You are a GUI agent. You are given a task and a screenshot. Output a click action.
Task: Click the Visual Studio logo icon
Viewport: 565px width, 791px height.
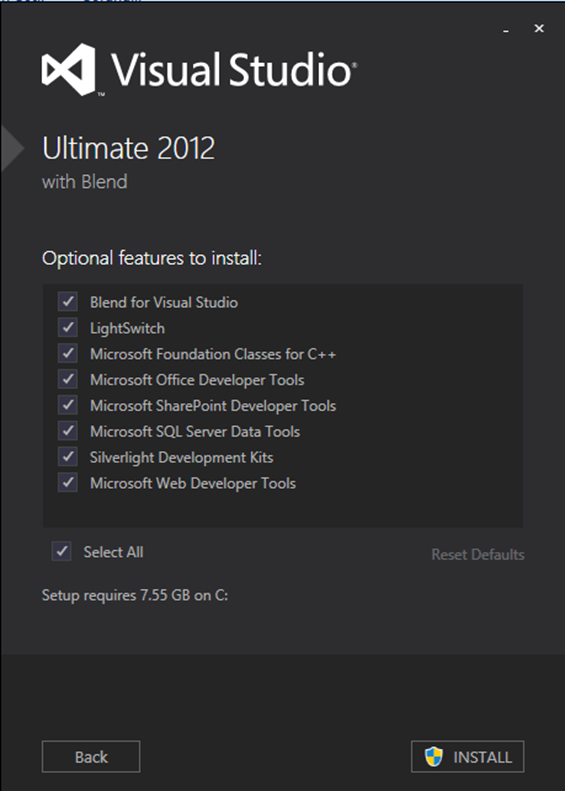[x=69, y=70]
